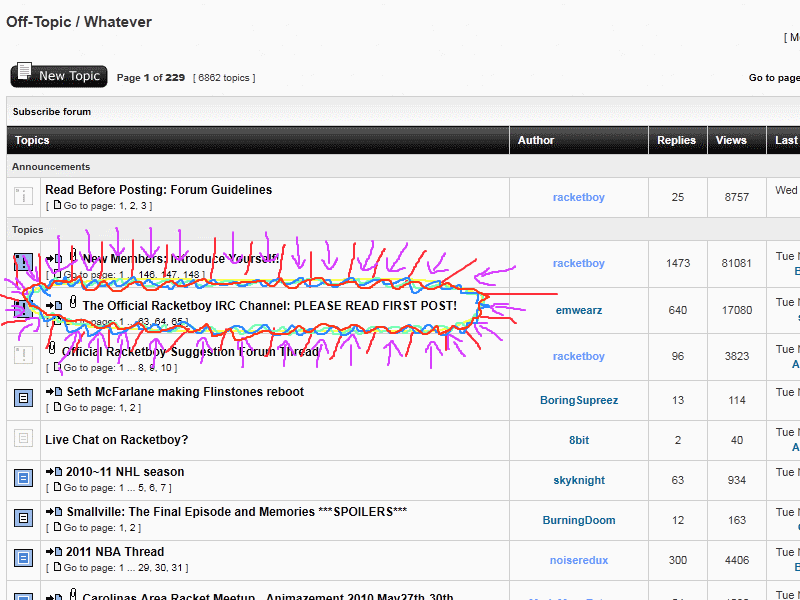
Task: View author noiseredux profile
Action: pos(579,560)
